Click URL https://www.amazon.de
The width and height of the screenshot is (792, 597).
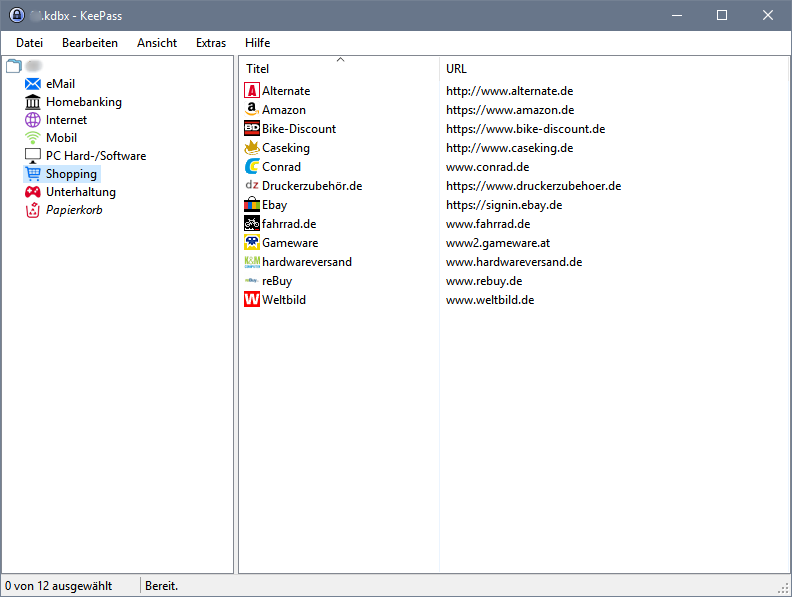tap(510, 110)
